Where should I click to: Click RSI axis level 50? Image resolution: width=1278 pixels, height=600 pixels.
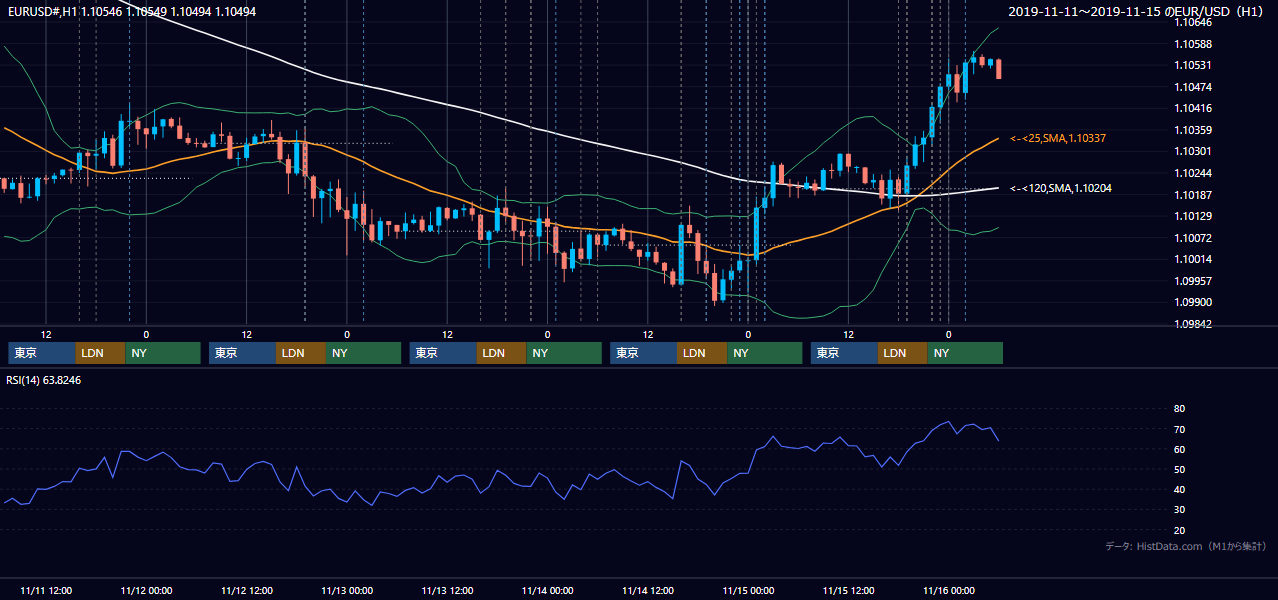(x=1179, y=469)
